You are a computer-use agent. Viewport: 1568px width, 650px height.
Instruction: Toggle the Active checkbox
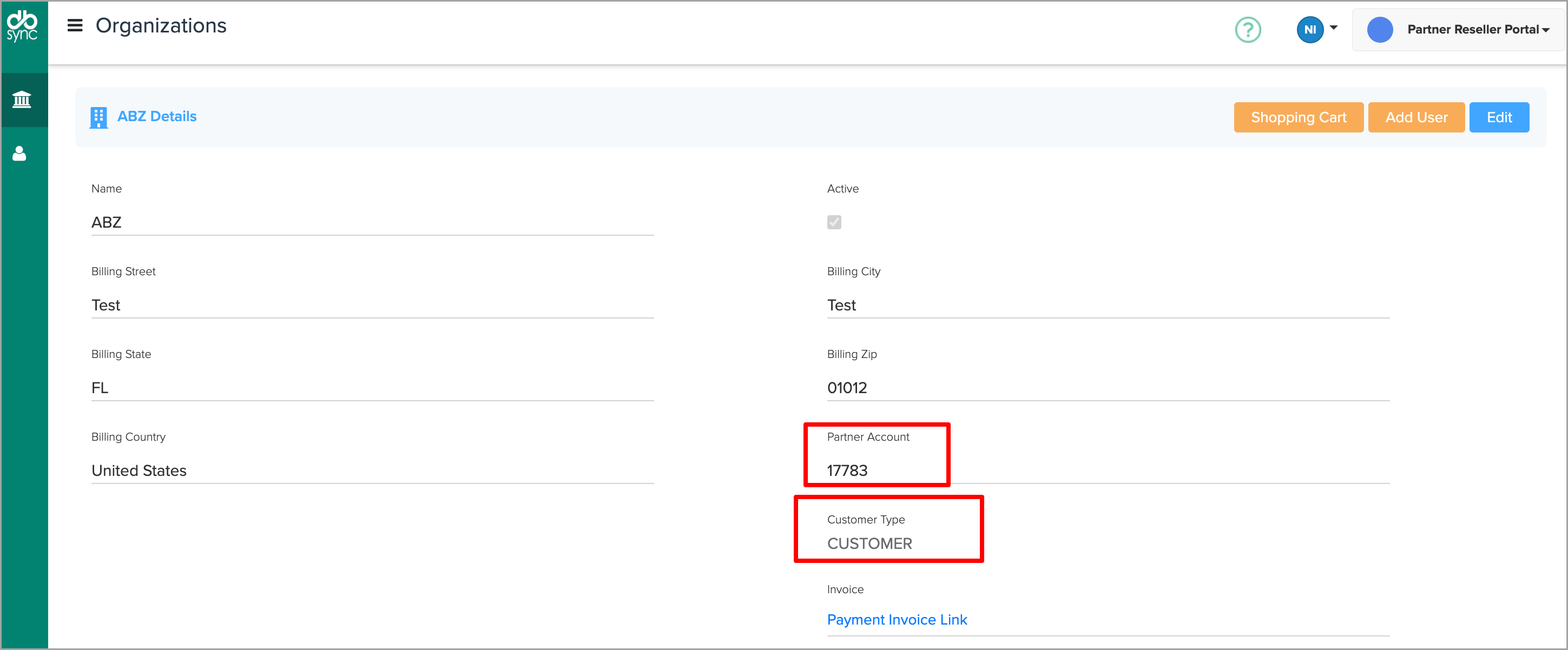tap(834, 222)
